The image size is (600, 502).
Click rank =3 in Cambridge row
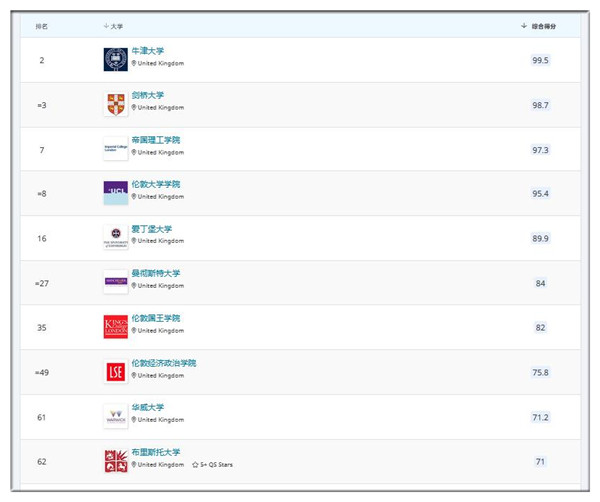42,105
